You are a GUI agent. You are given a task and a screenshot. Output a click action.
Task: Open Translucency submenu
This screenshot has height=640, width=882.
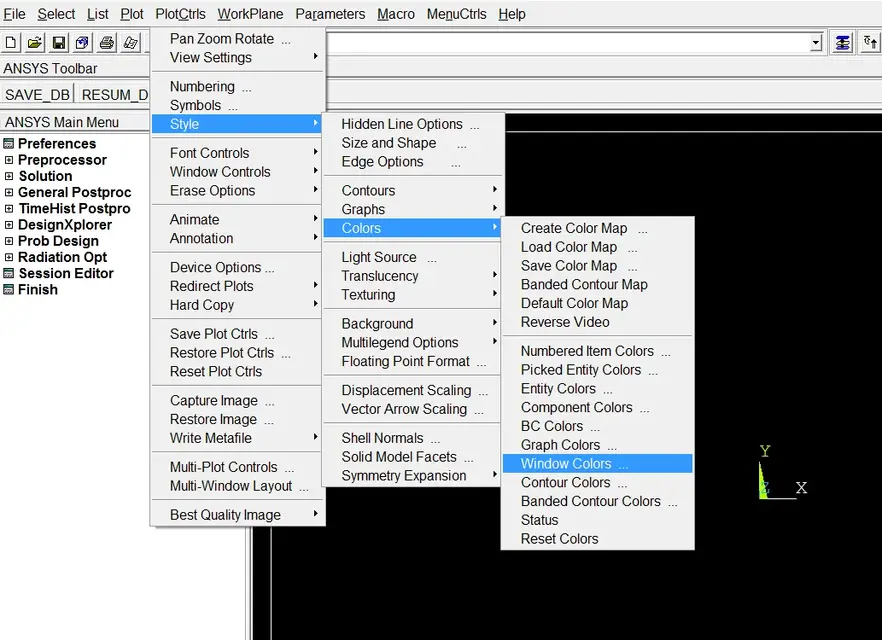pyautogui.click(x=412, y=276)
